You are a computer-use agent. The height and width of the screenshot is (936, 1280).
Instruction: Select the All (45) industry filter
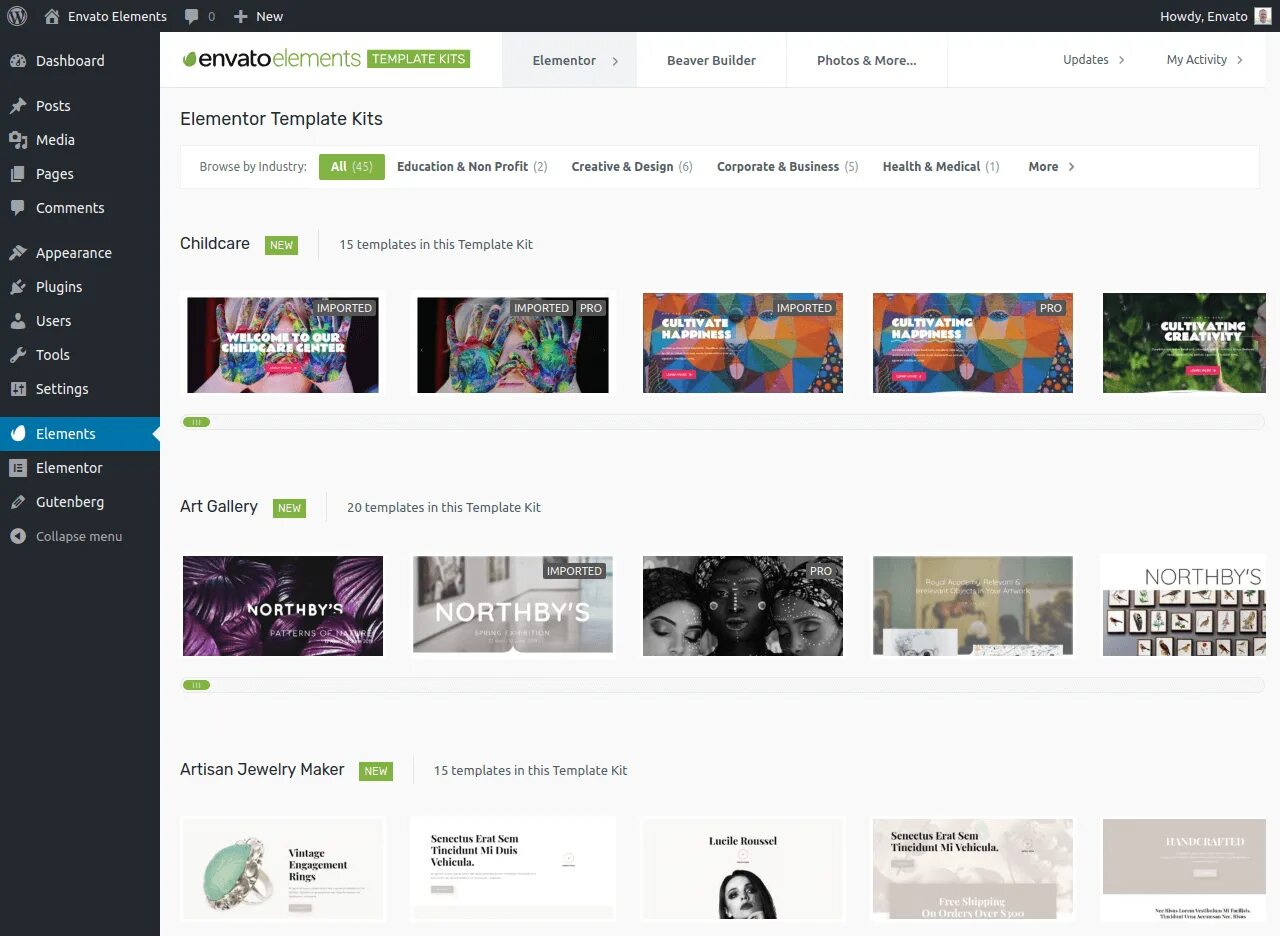pyautogui.click(x=352, y=167)
